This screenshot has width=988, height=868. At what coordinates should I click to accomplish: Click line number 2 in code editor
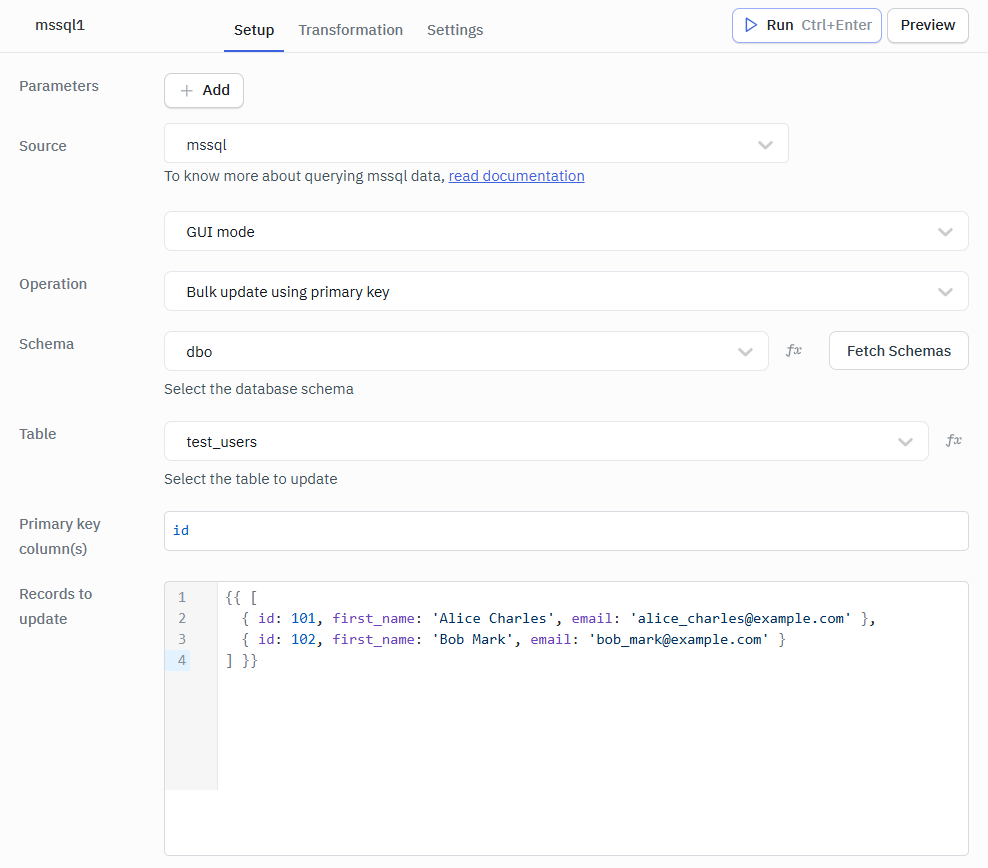pos(181,619)
